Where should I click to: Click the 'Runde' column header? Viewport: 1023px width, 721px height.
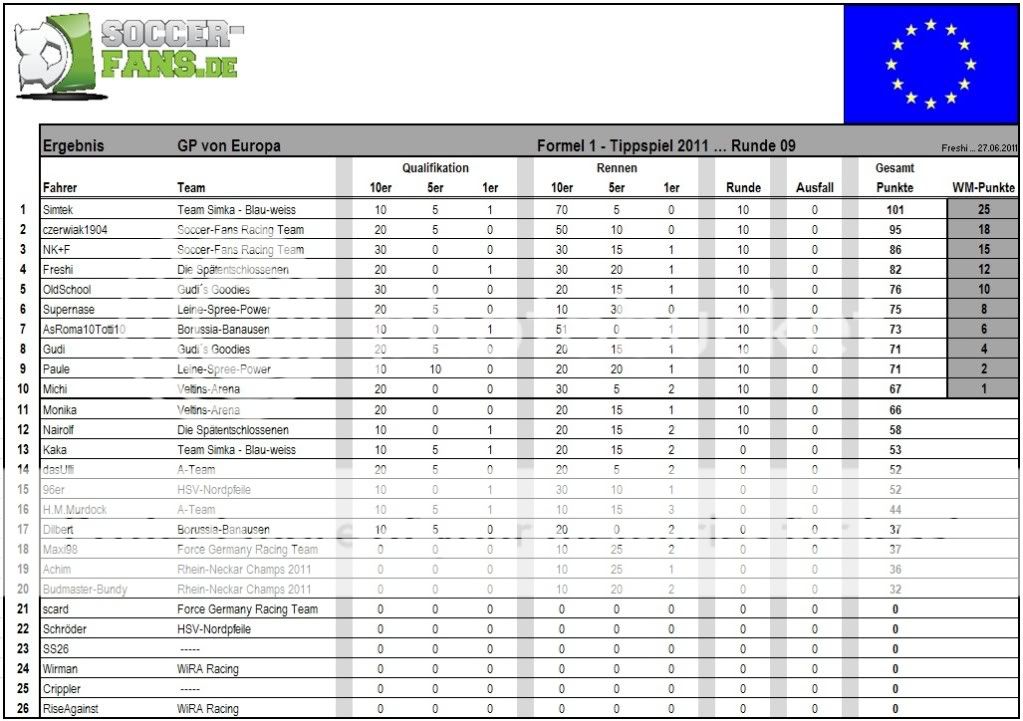[x=743, y=188]
